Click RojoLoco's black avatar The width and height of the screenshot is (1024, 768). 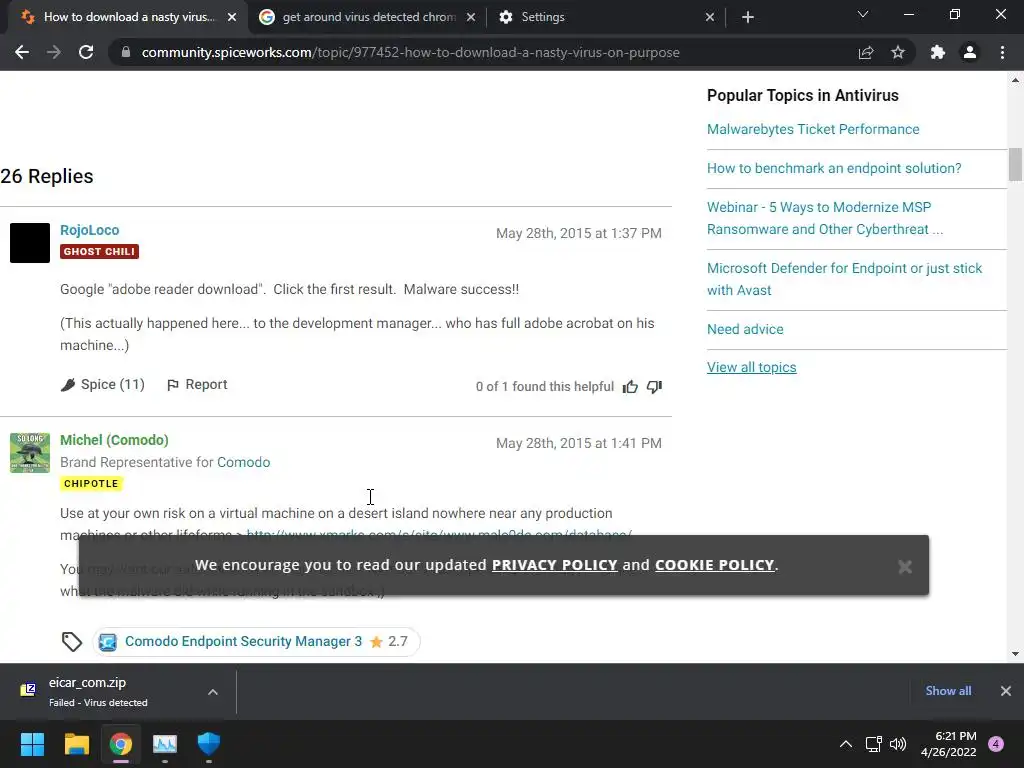coord(30,243)
